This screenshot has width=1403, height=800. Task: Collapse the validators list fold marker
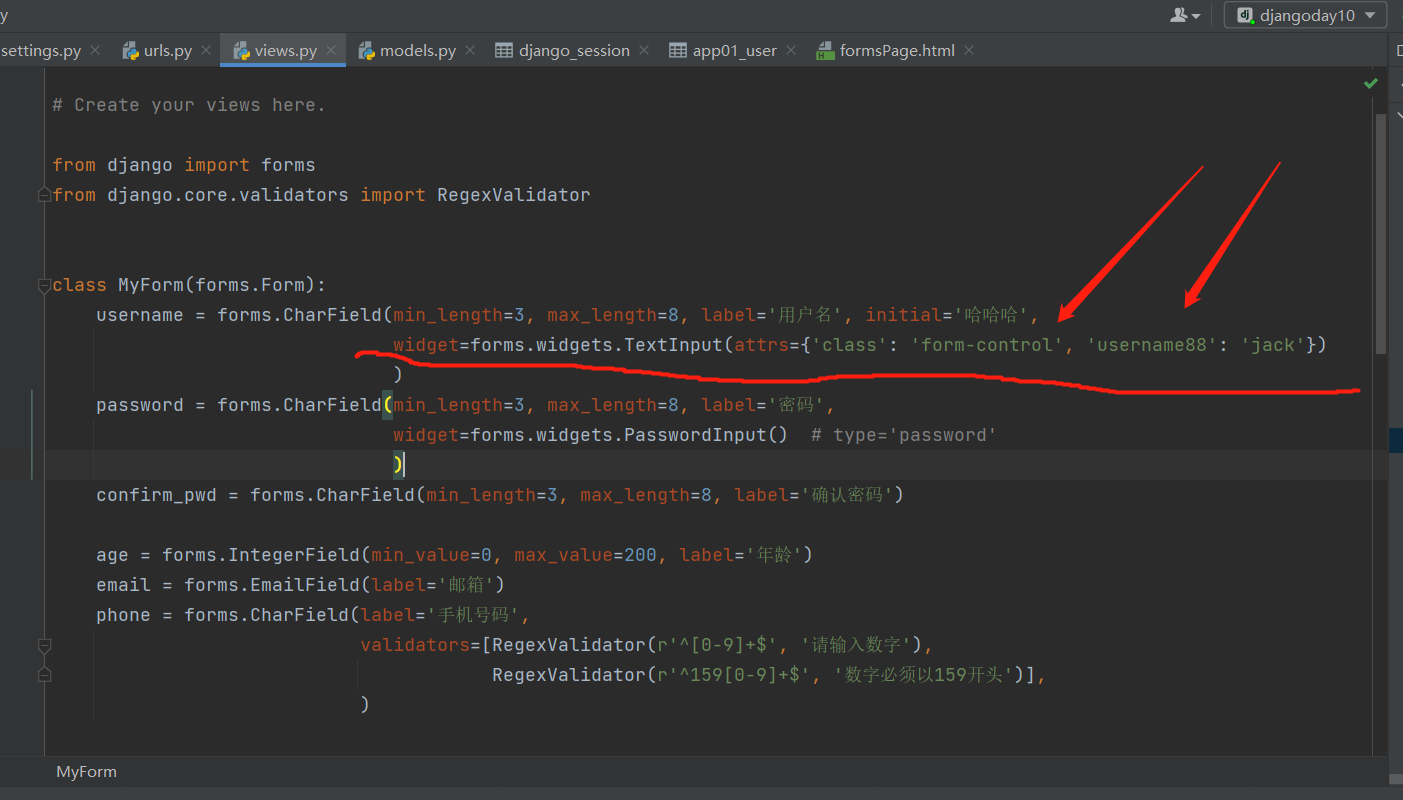pos(44,645)
